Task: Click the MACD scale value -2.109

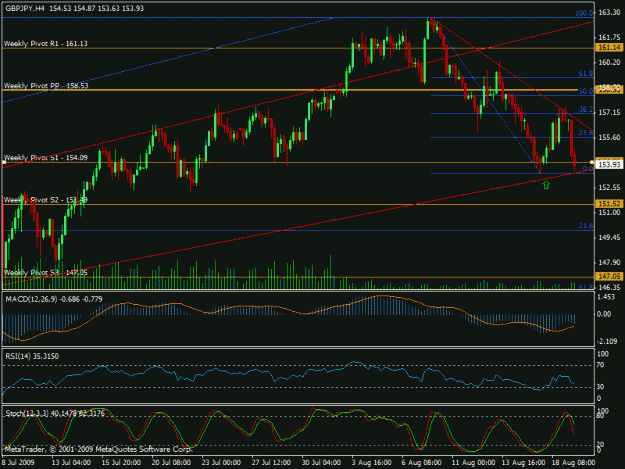Action: [607, 341]
